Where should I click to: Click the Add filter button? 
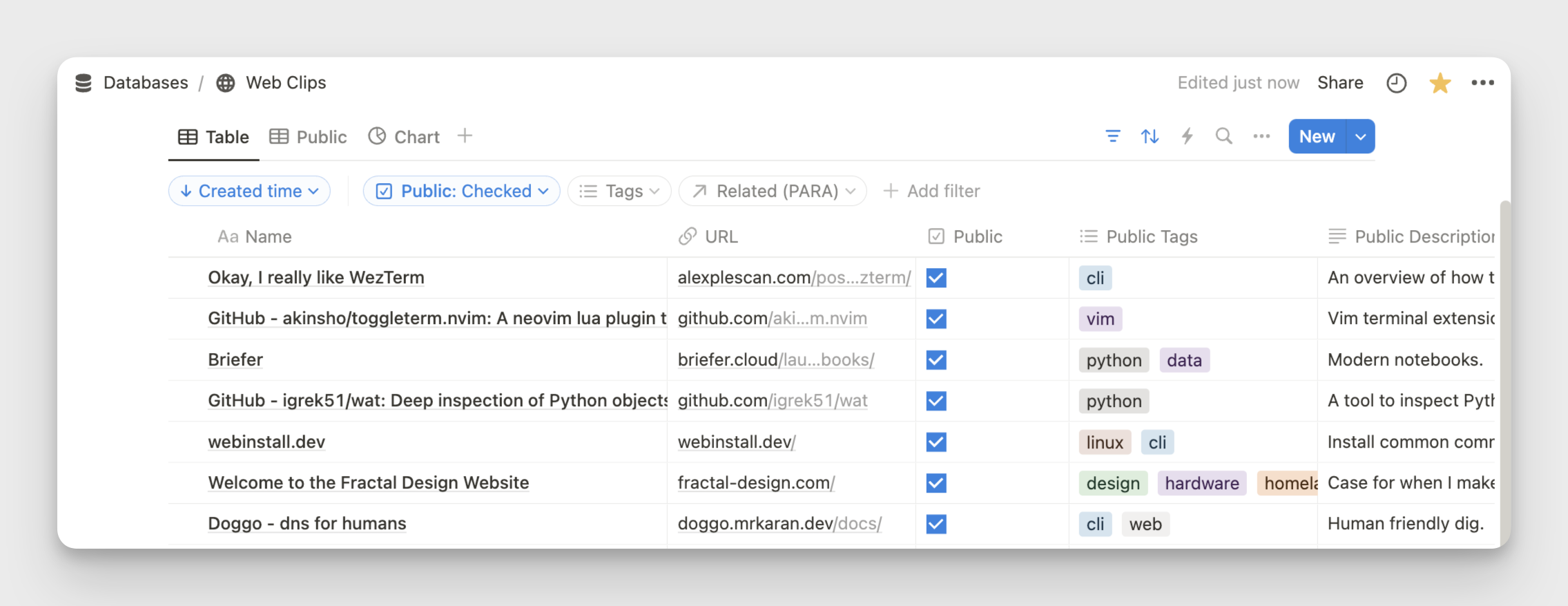point(931,191)
